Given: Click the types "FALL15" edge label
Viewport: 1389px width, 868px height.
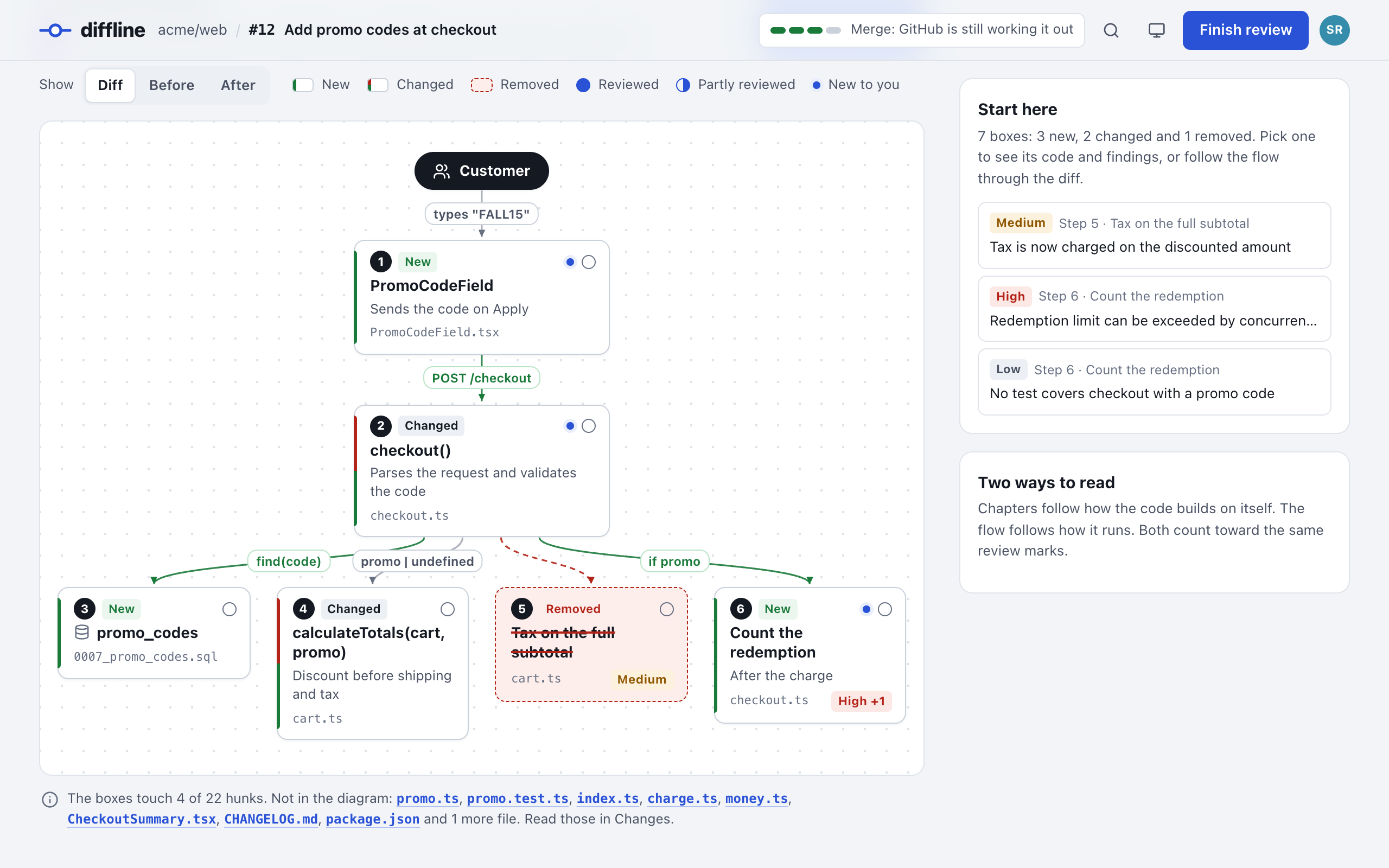Looking at the screenshot, I should point(482,214).
